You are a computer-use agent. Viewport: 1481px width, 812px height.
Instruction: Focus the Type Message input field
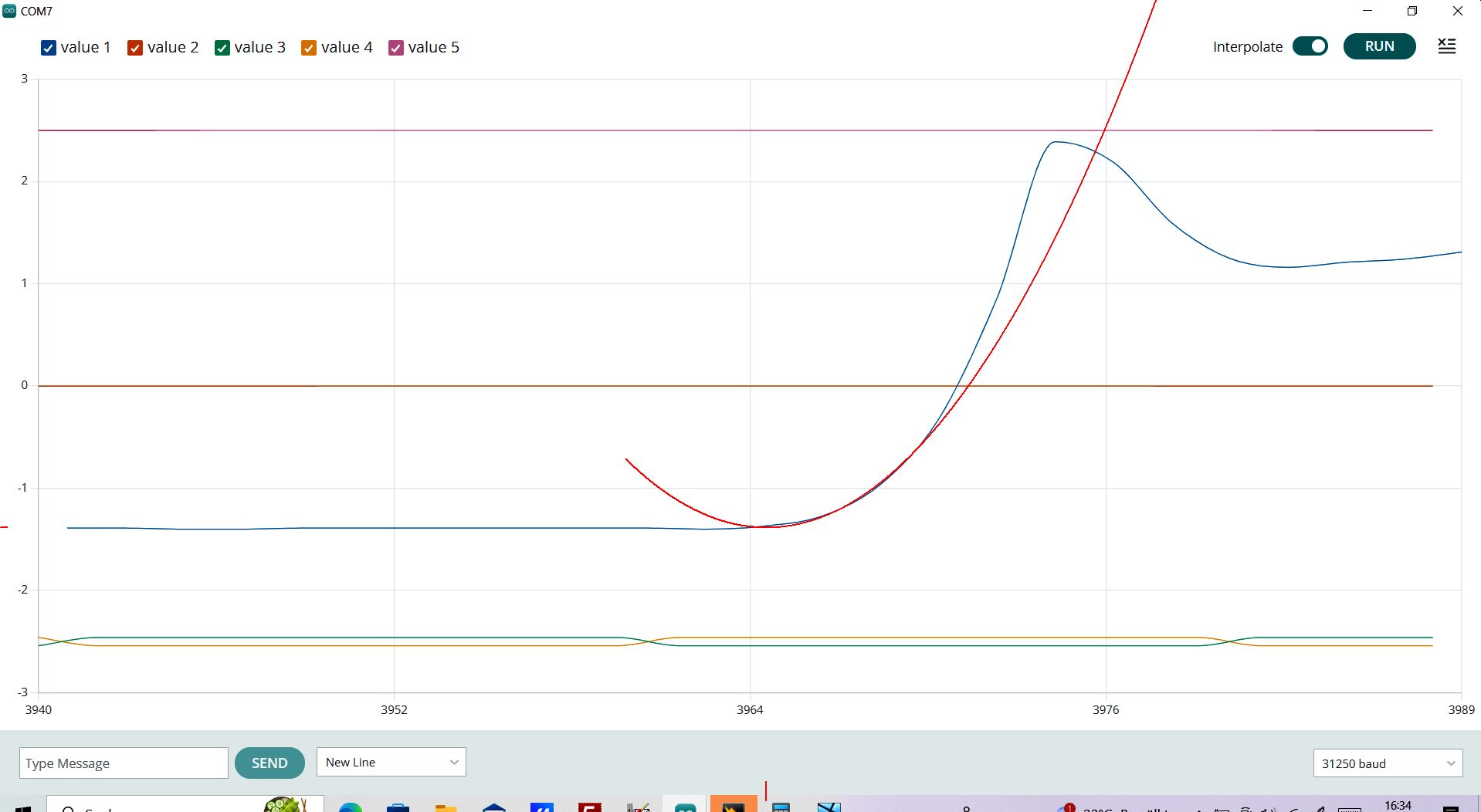pos(124,763)
